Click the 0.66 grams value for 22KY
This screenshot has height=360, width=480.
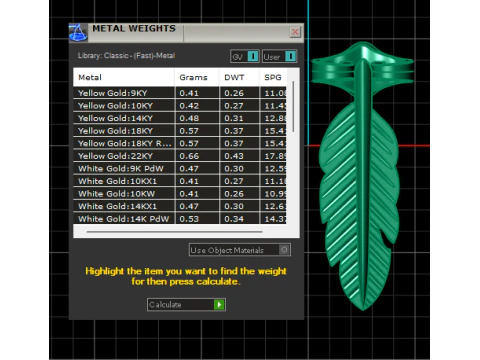(189, 156)
